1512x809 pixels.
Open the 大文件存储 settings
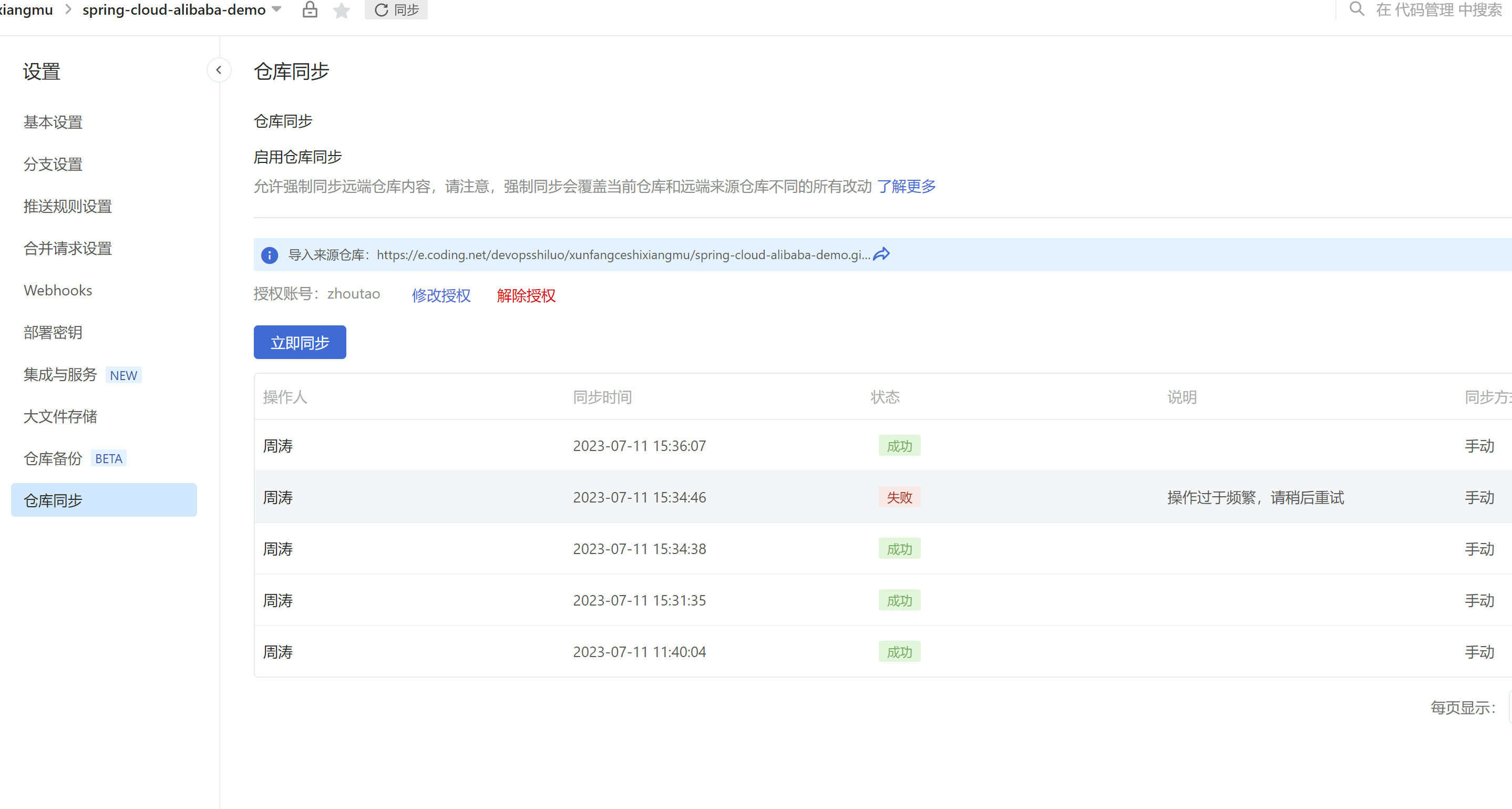(x=60, y=416)
